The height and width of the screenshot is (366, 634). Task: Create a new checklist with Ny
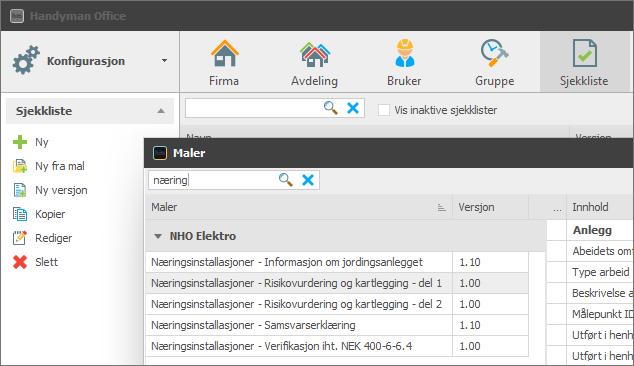[x=42, y=142]
